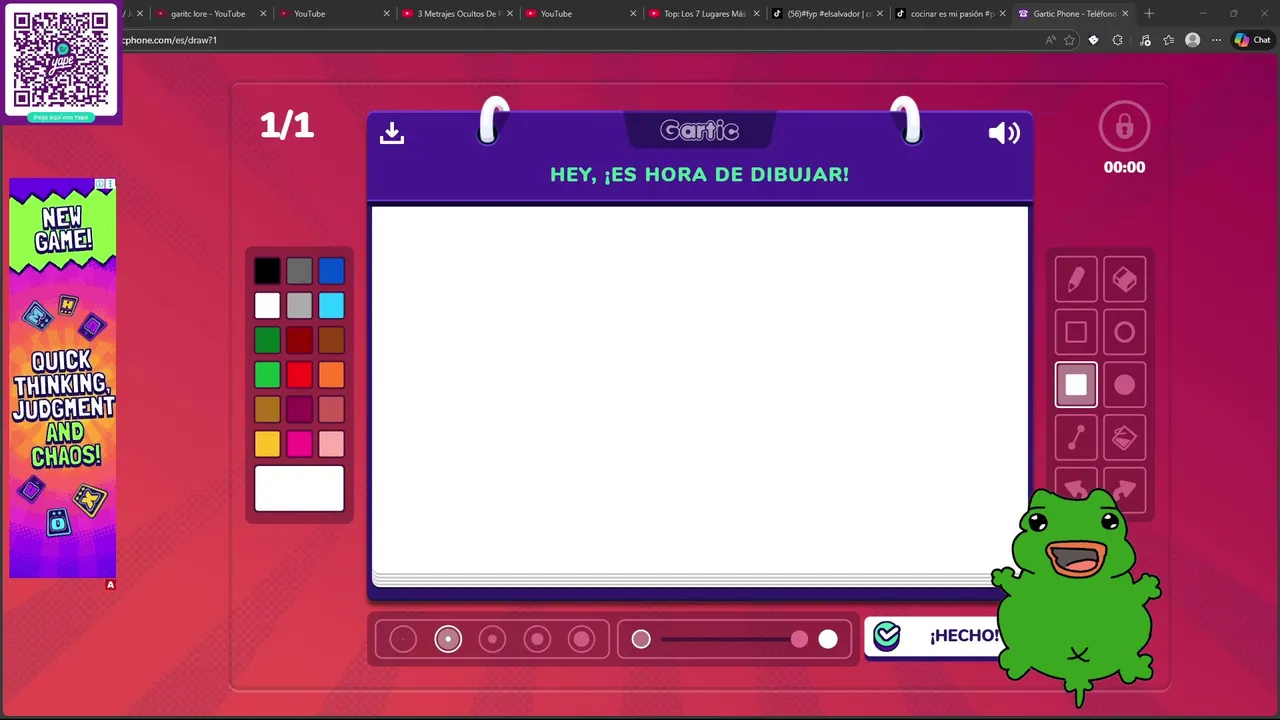
Task: Select the pencil drawing tool
Action: 1076,279
